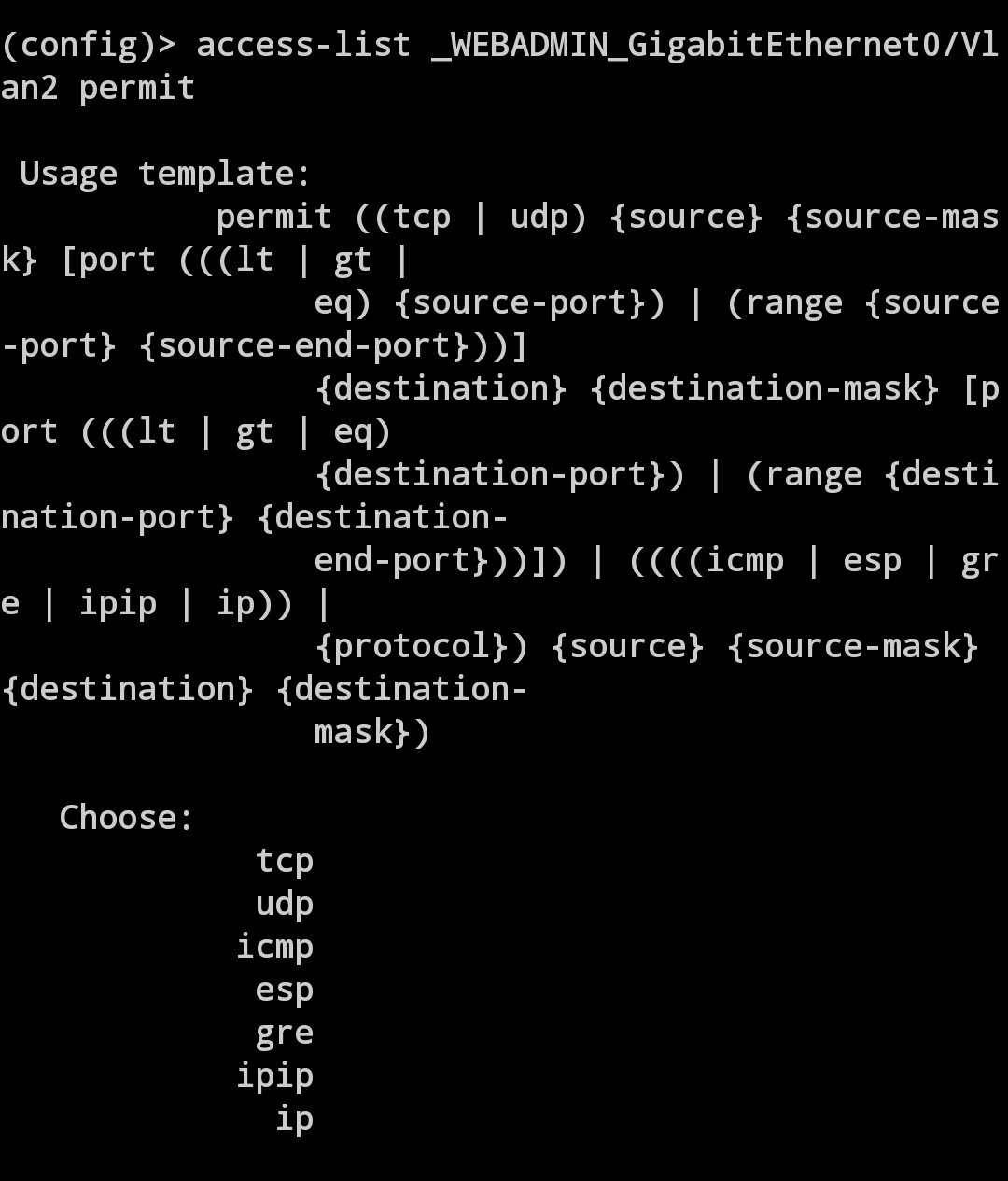Screen dimensions: 1008x1181
Task: Click the "Usage template:" heading
Action: pos(165,174)
